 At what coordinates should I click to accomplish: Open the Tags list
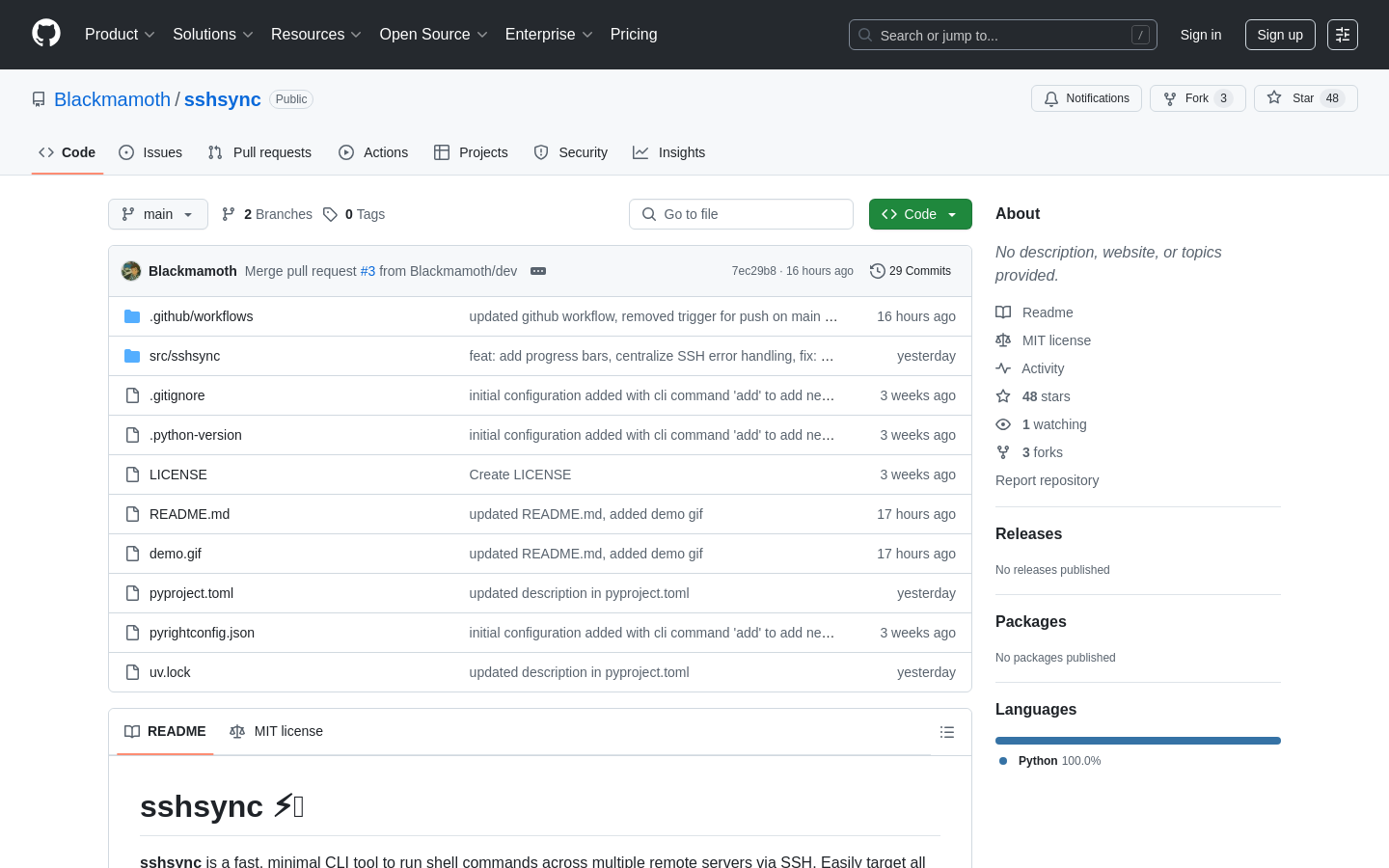(x=354, y=214)
